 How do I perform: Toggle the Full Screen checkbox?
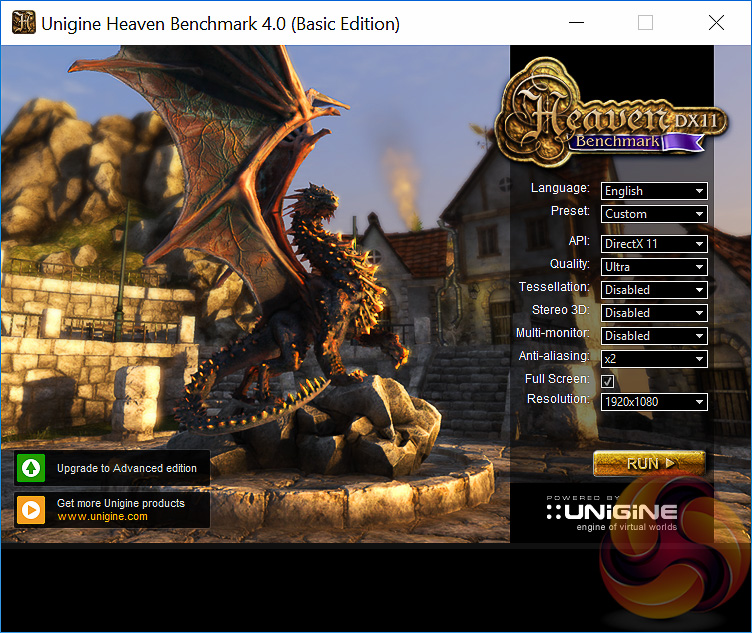tap(608, 381)
